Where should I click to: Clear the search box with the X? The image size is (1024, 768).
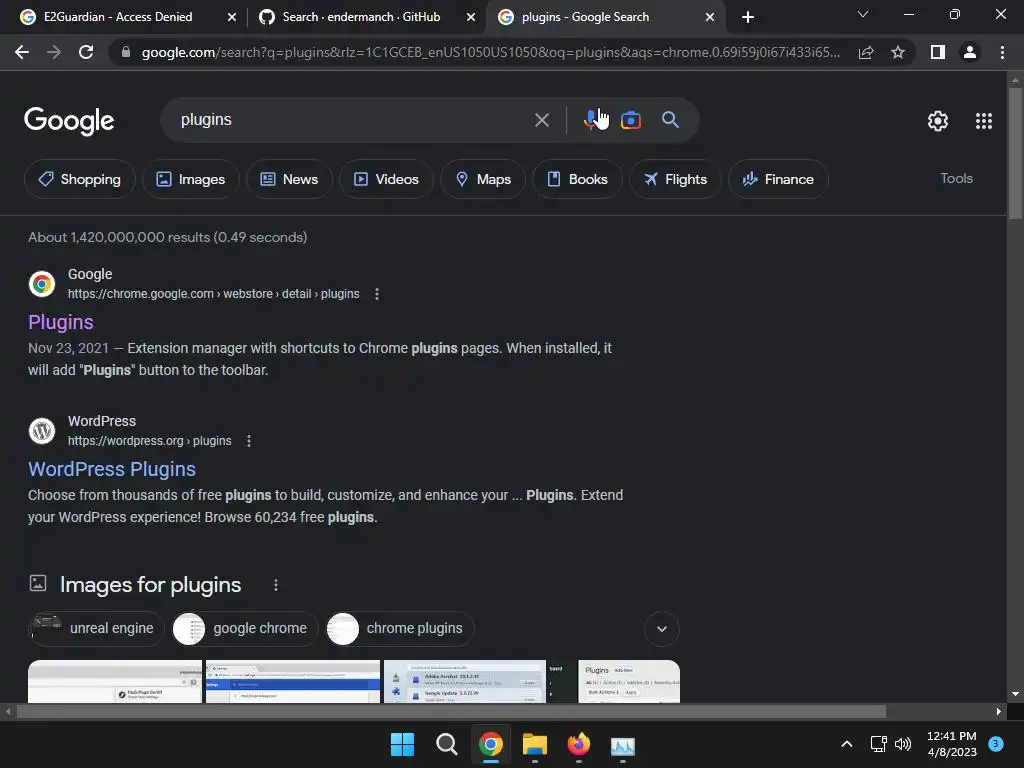542,120
